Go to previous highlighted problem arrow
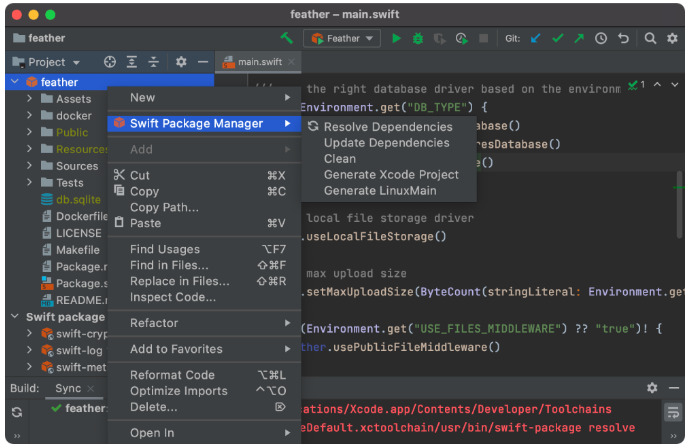Screen dimensions: 692x448 pos(657,84)
